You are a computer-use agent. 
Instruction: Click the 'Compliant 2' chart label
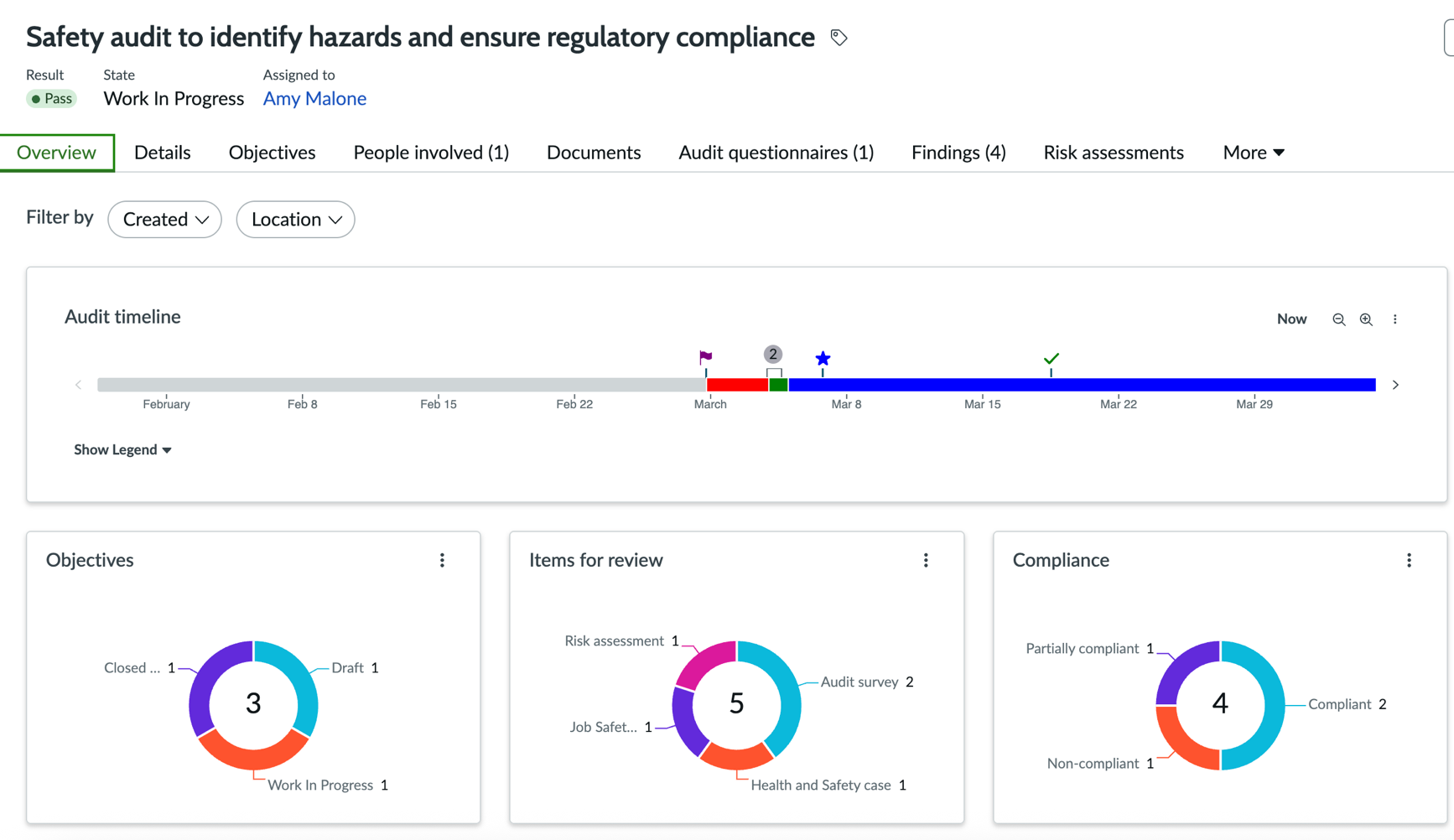pos(1348,705)
